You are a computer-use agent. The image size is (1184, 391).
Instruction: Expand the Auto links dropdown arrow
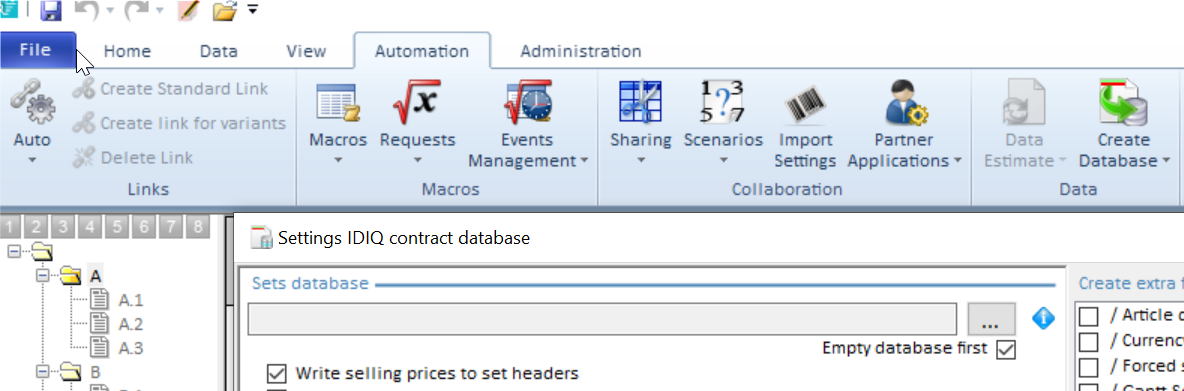tap(32, 160)
